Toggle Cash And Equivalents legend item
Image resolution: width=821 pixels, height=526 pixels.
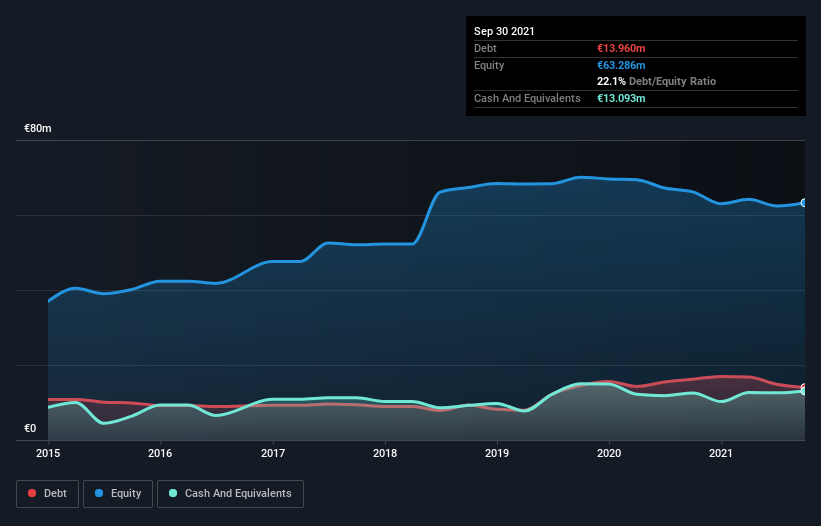[230, 493]
